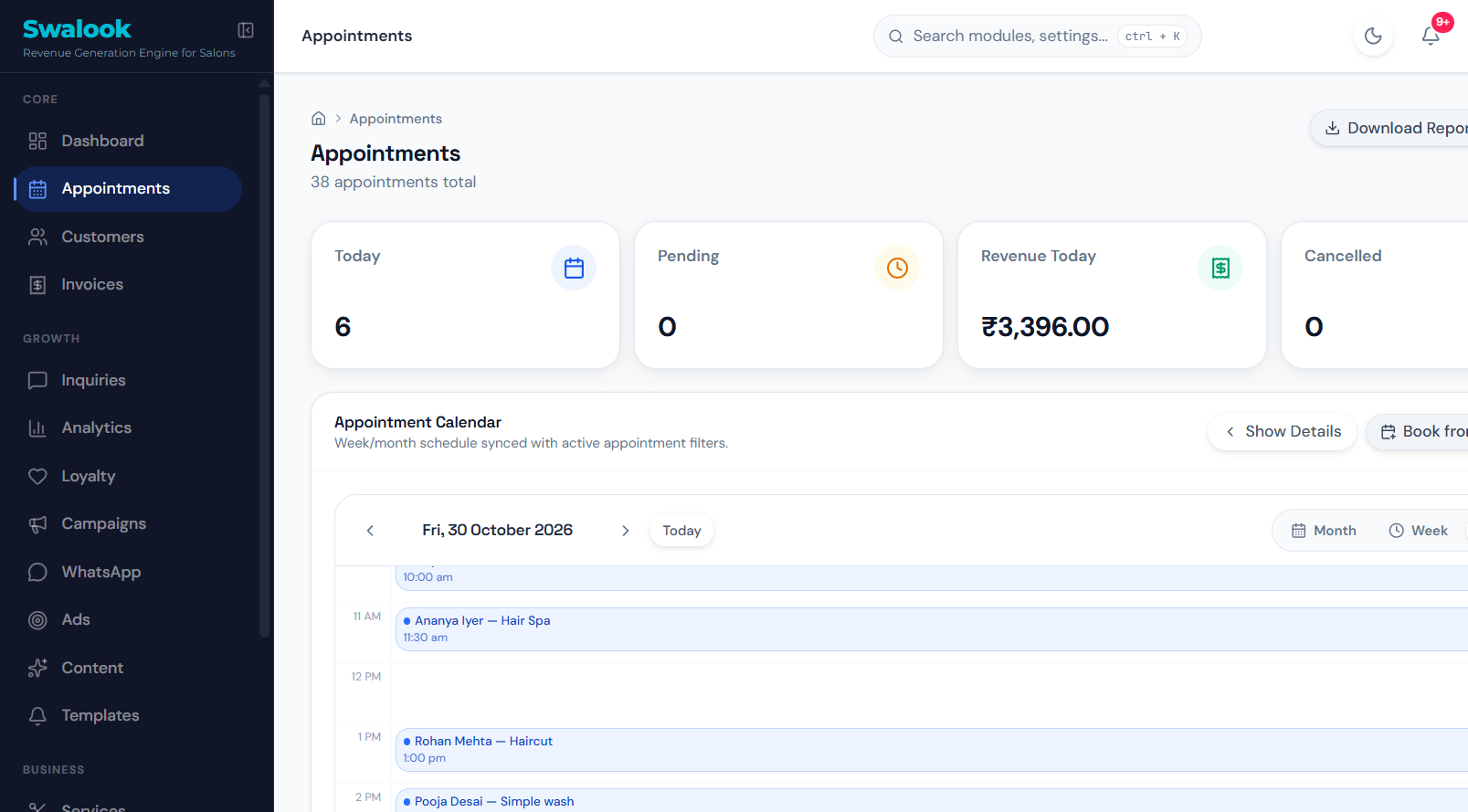Open Dashboard from the sidebar
1468x812 pixels.
(128, 141)
